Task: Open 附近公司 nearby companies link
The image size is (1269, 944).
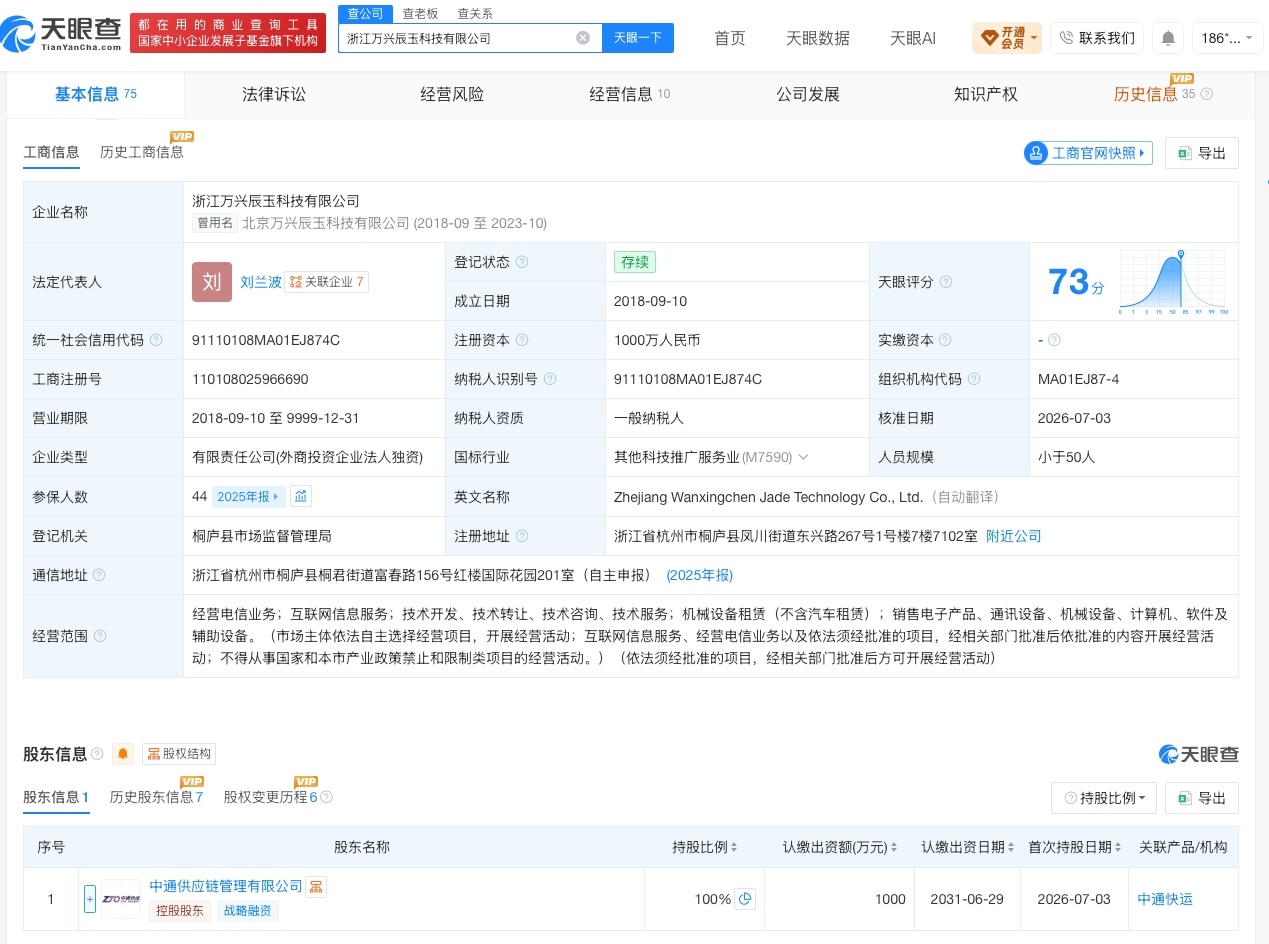Action: (x=1014, y=536)
